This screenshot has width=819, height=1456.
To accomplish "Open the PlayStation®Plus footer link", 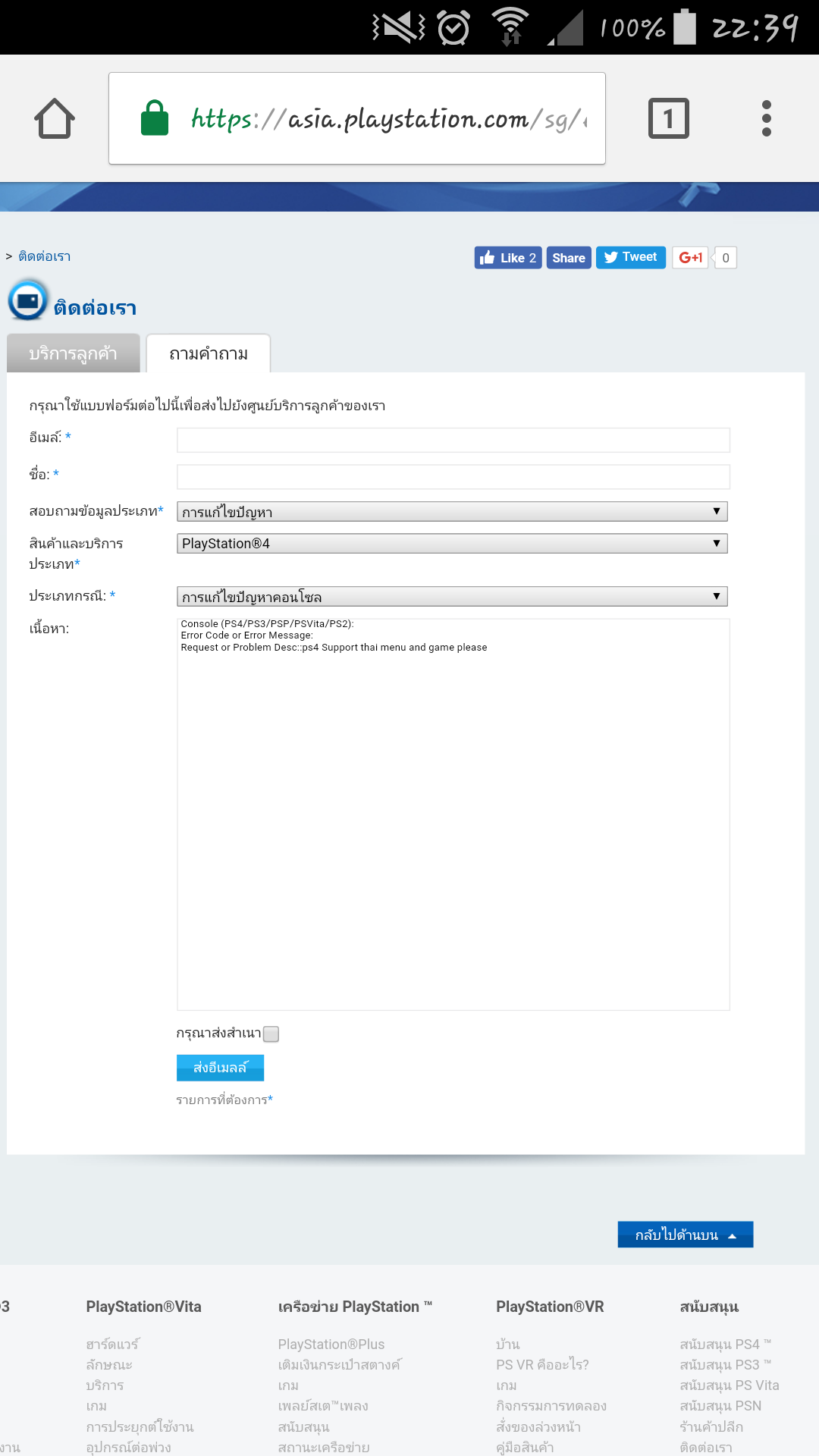I will click(331, 1345).
